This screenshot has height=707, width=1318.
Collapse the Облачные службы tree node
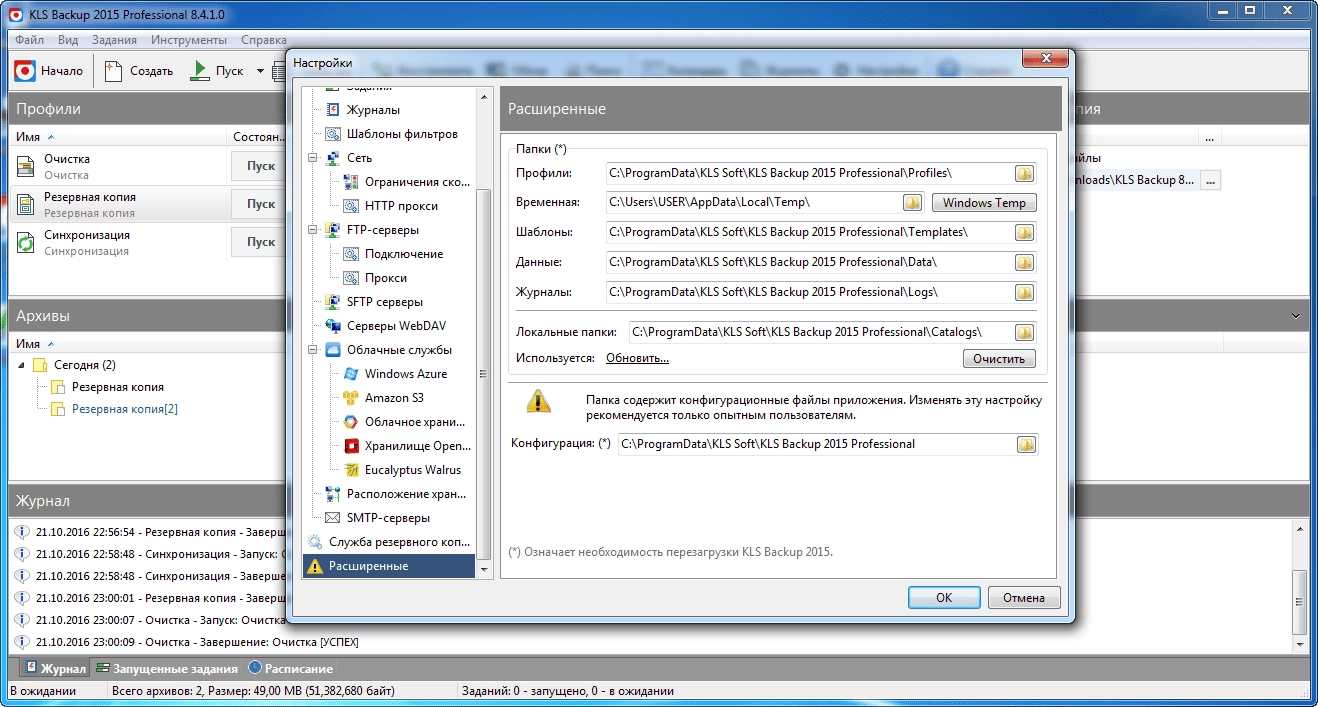click(x=312, y=350)
